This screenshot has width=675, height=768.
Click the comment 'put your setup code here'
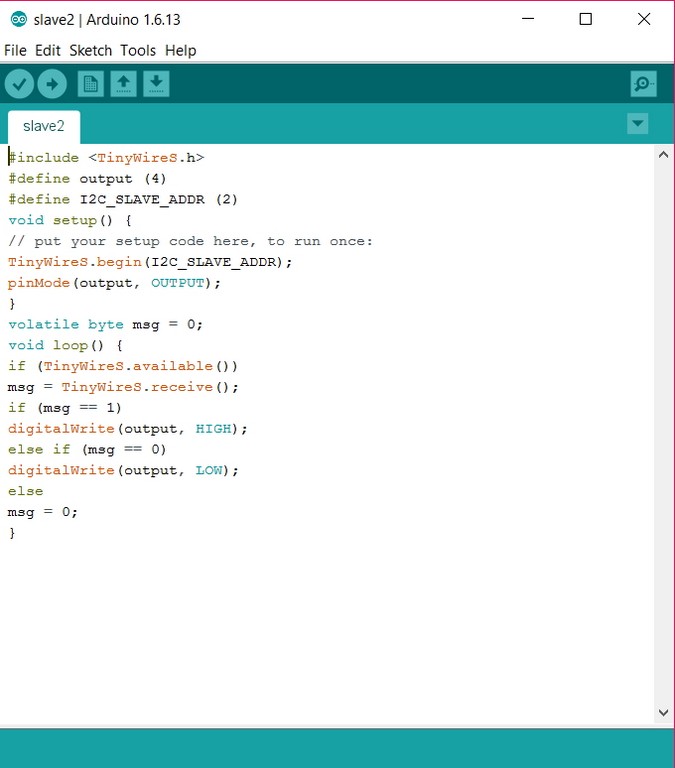click(x=145, y=241)
